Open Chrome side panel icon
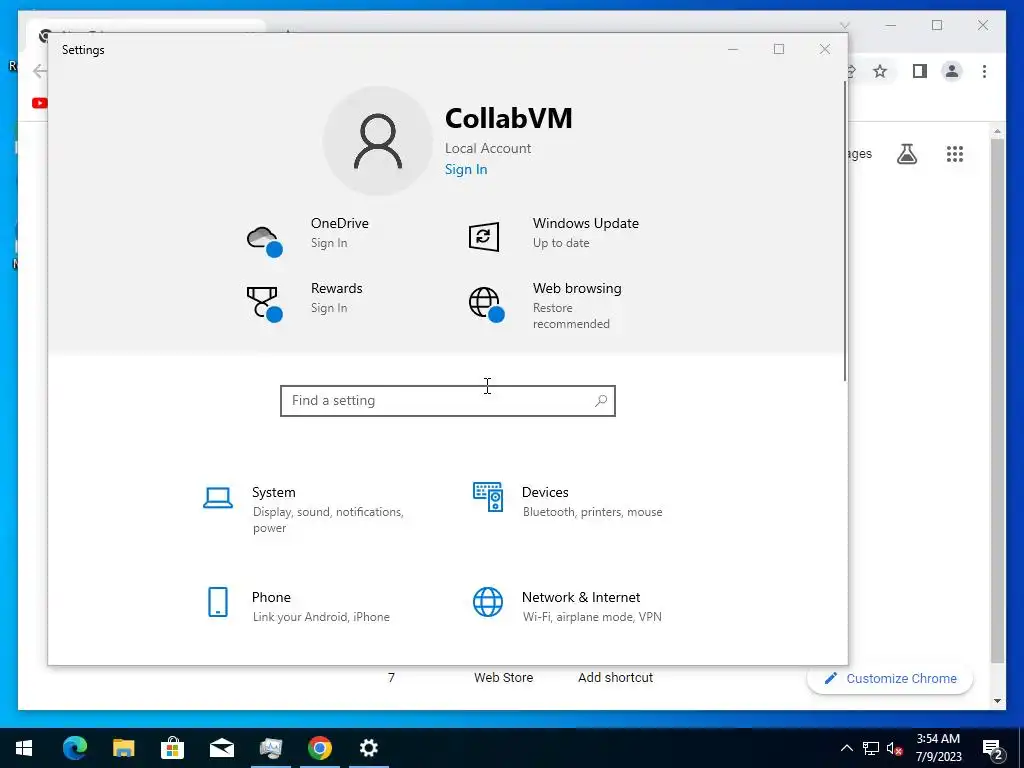Screen dimensions: 1024x768 [x=920, y=71]
